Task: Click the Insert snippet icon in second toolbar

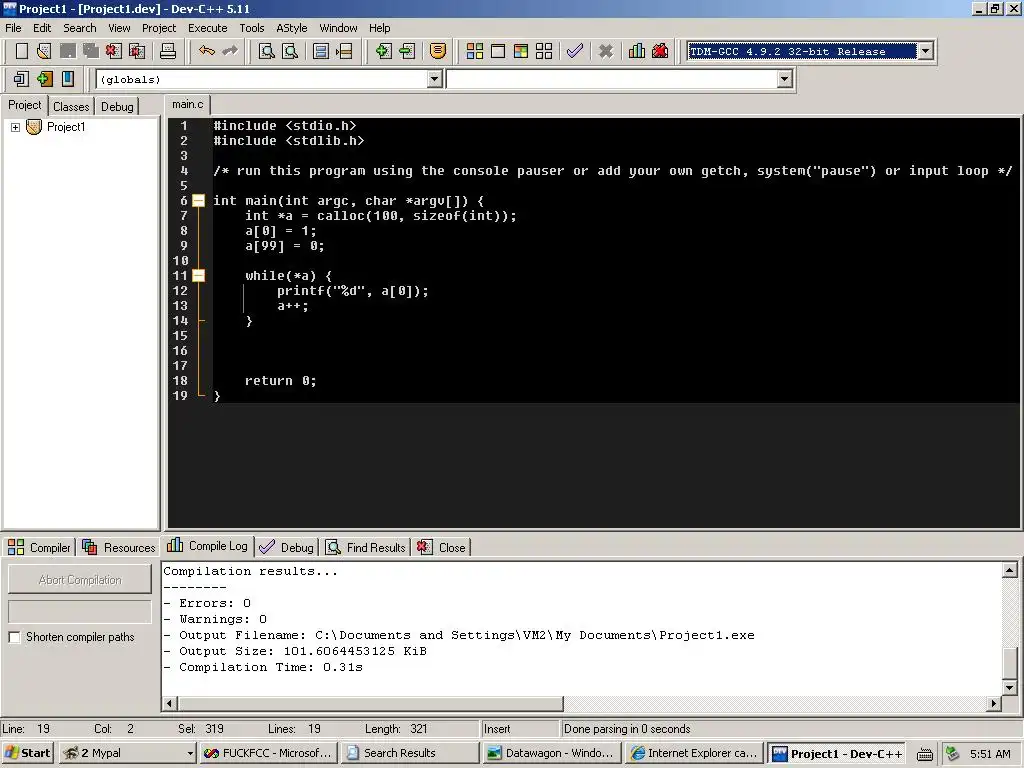Action: [21, 79]
